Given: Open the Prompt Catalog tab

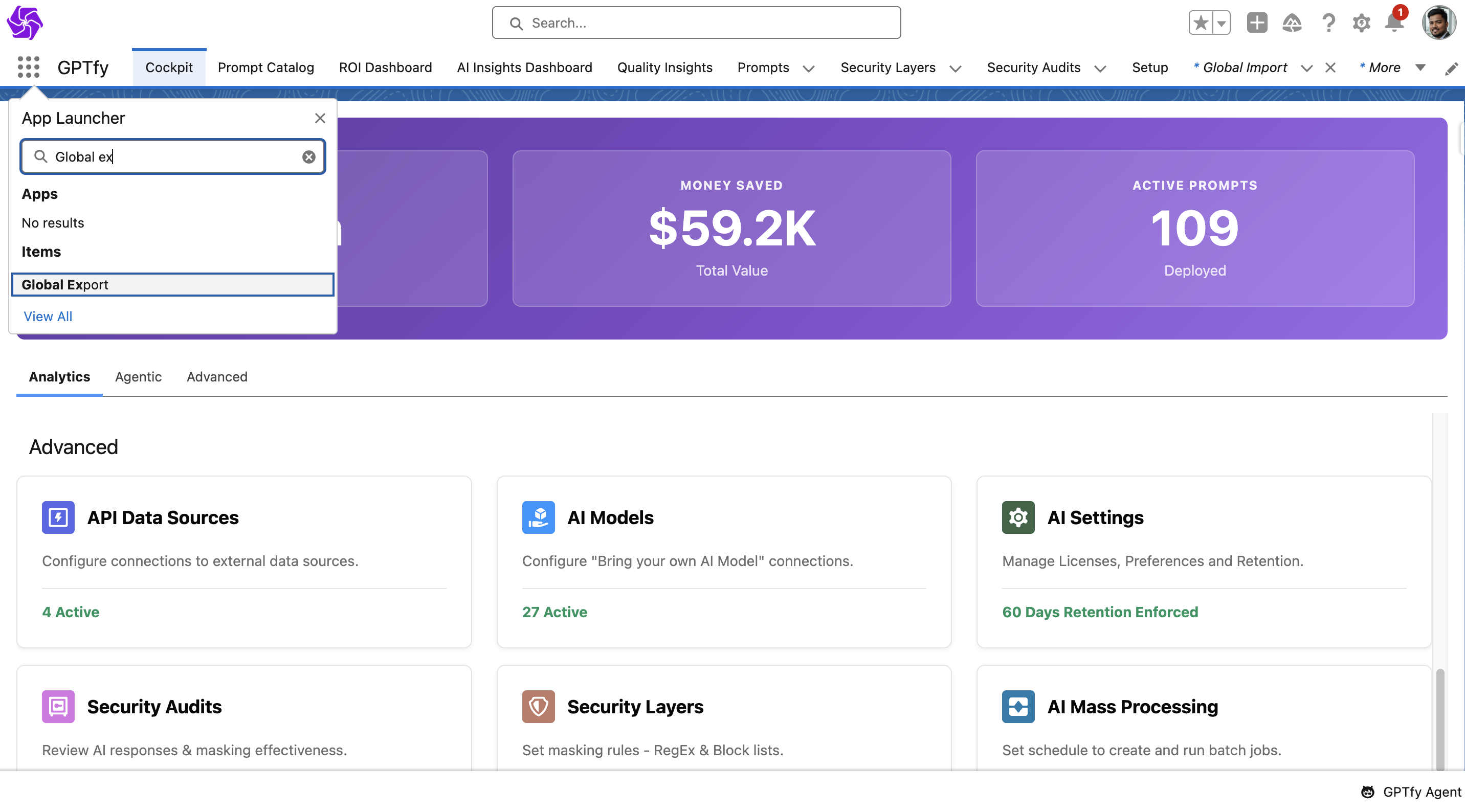Looking at the screenshot, I should tap(265, 67).
